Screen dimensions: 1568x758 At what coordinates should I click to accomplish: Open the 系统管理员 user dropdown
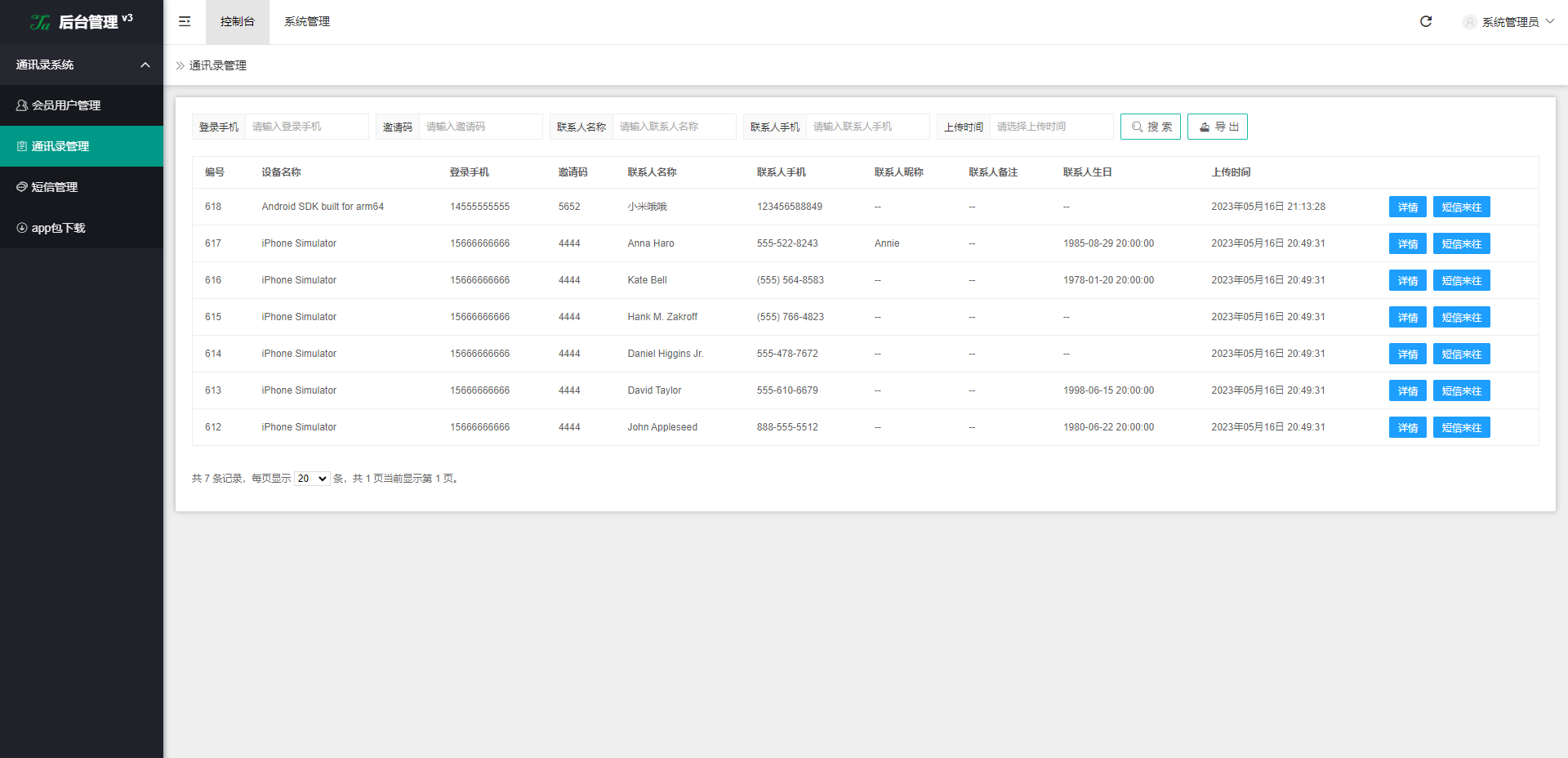click(x=1510, y=22)
